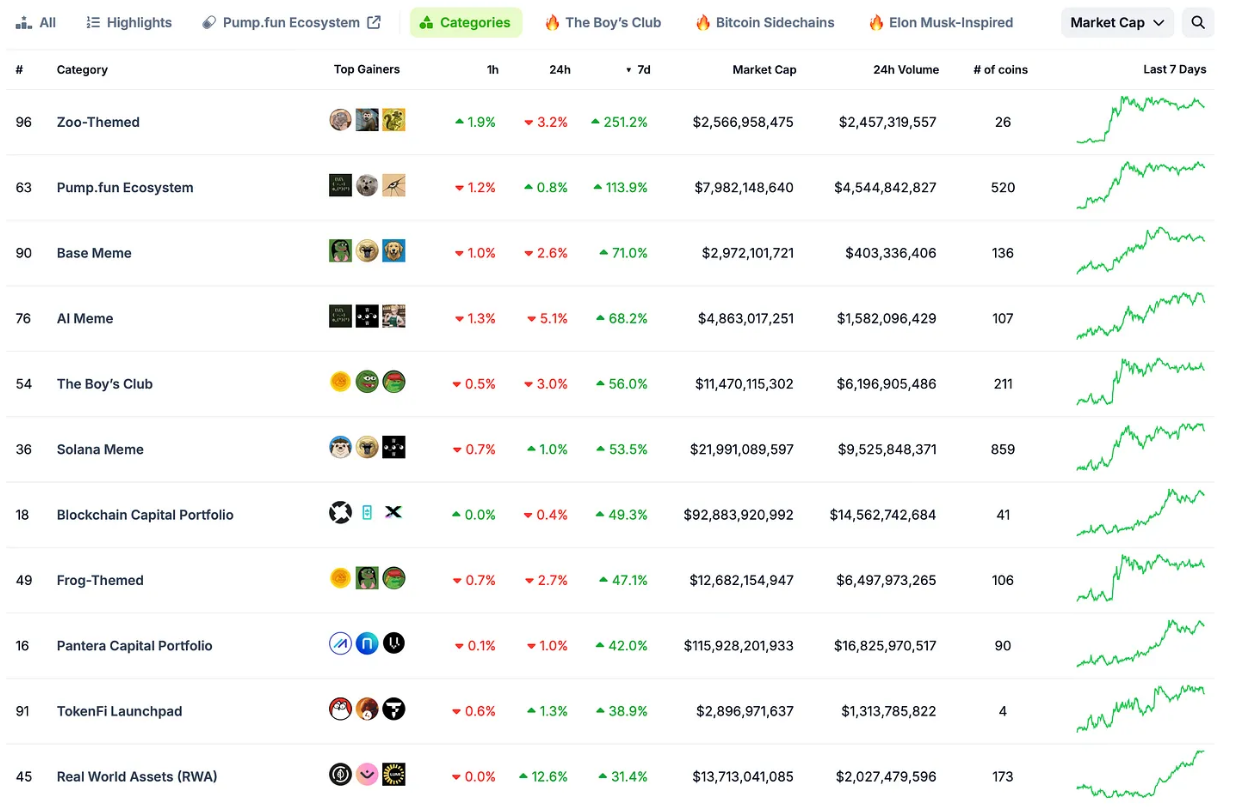Open the Zoo-Themed category link
The width and height of the screenshot is (1235, 811).
pyautogui.click(x=98, y=122)
